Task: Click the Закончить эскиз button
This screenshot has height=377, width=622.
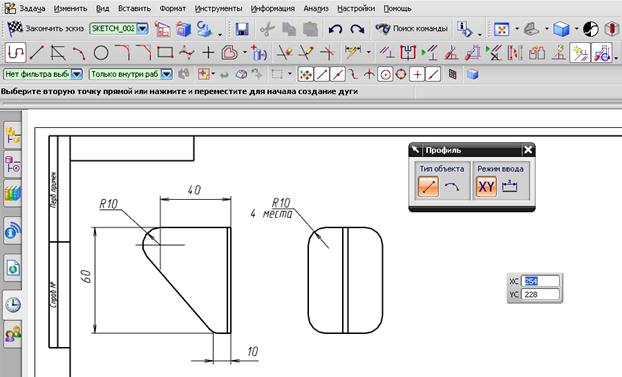Action: [x=46, y=29]
